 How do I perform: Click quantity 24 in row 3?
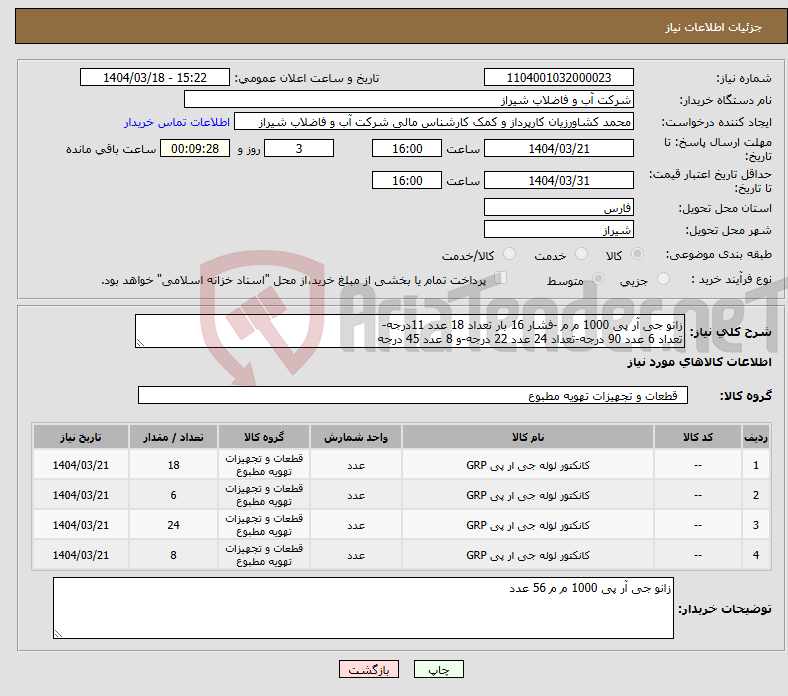(x=173, y=525)
